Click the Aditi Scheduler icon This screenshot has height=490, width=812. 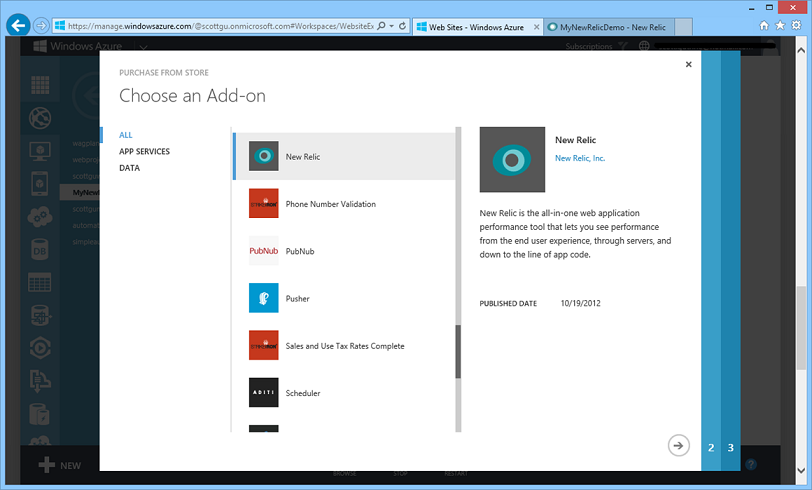pos(264,392)
